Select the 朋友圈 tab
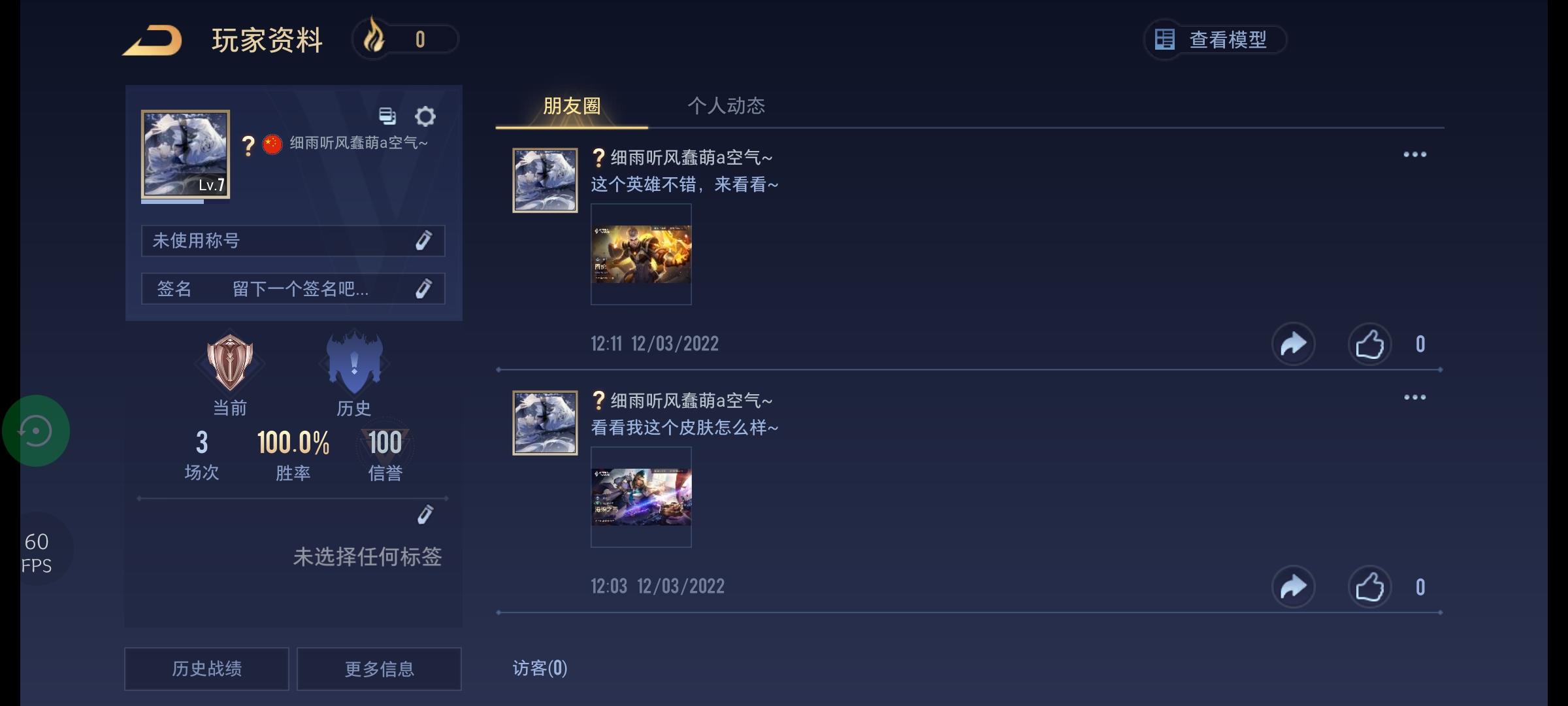1568x706 pixels. [x=572, y=106]
